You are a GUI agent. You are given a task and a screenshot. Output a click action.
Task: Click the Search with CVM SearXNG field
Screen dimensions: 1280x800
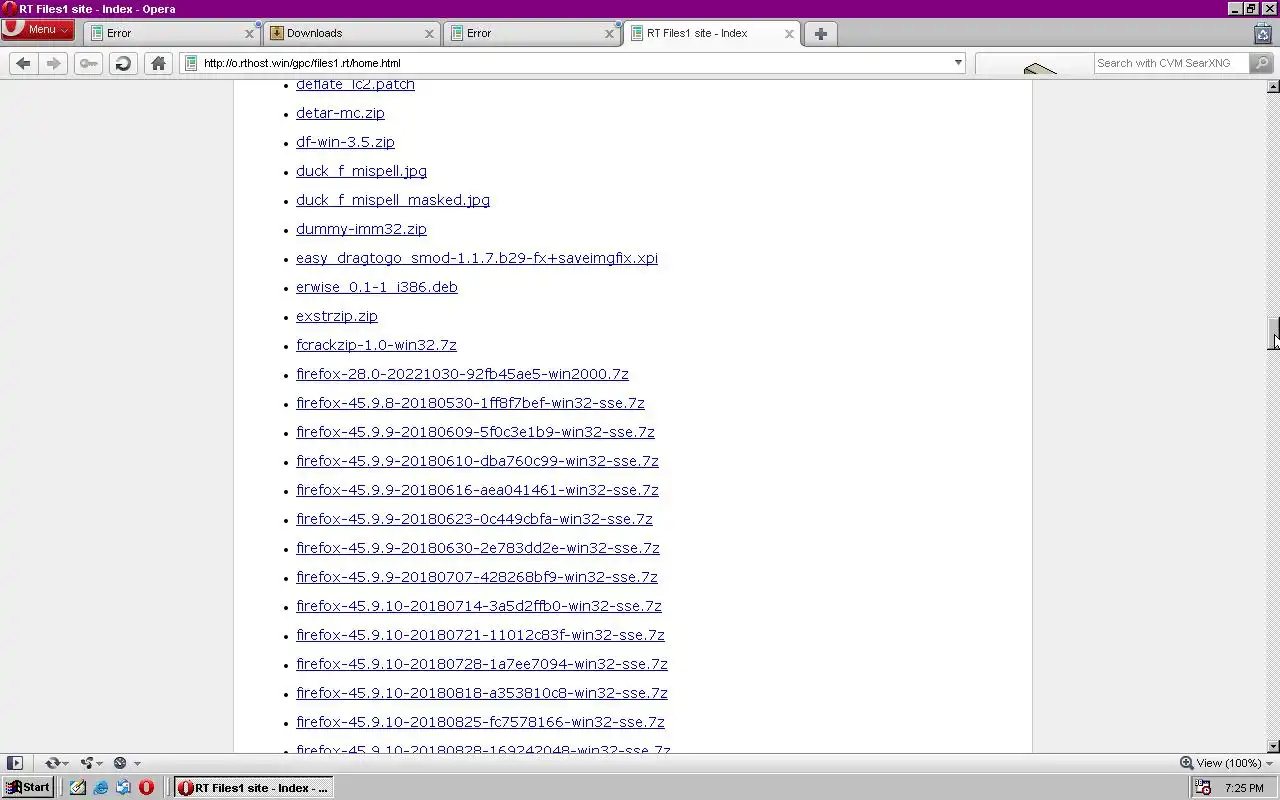tap(1170, 63)
